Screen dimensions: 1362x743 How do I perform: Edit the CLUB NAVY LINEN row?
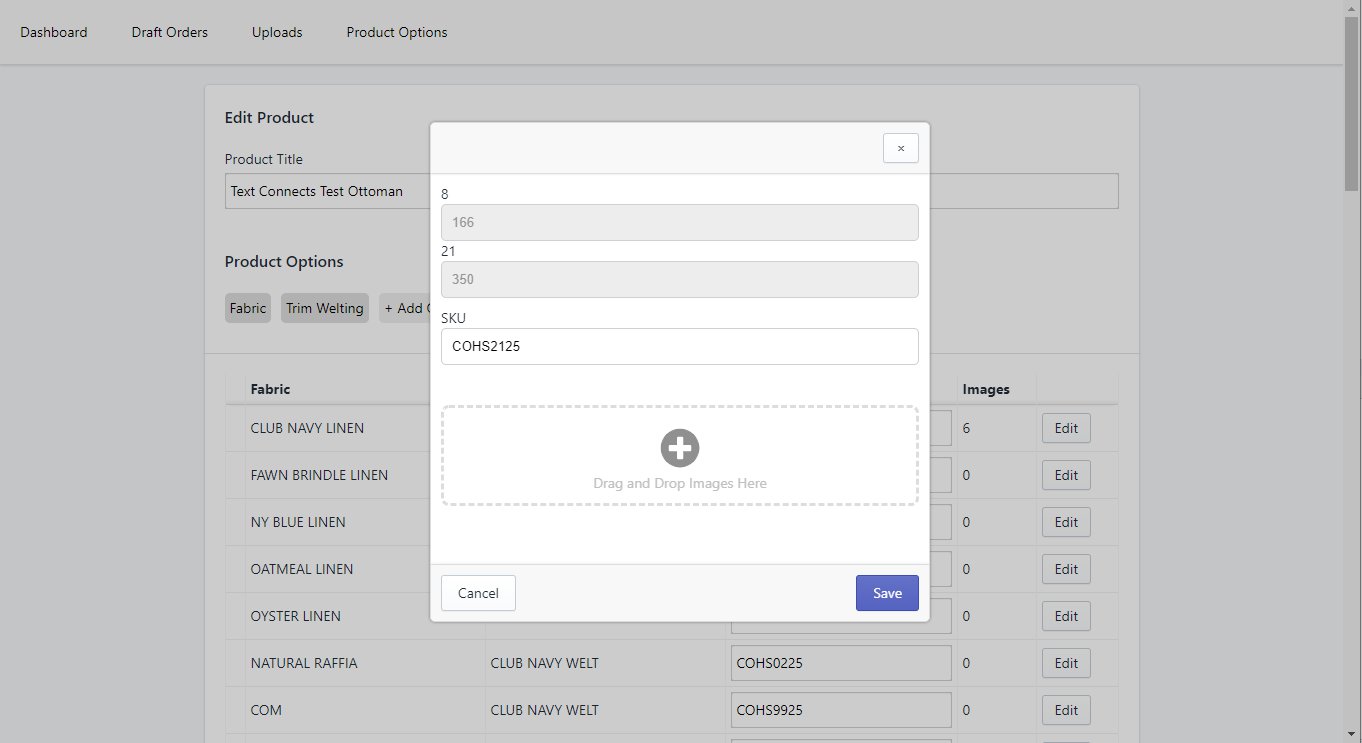pyautogui.click(x=1066, y=428)
